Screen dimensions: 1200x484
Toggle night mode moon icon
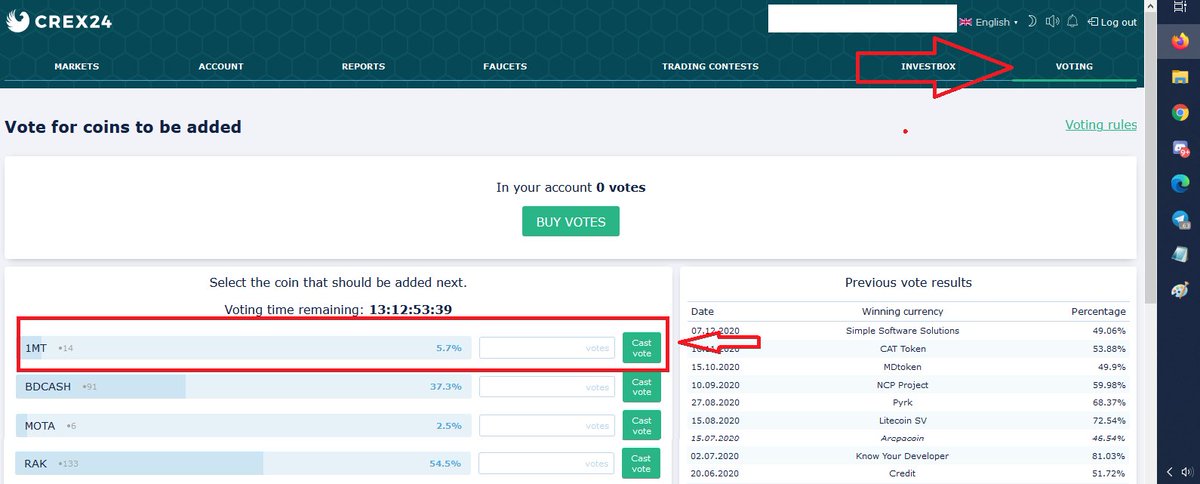1032,21
